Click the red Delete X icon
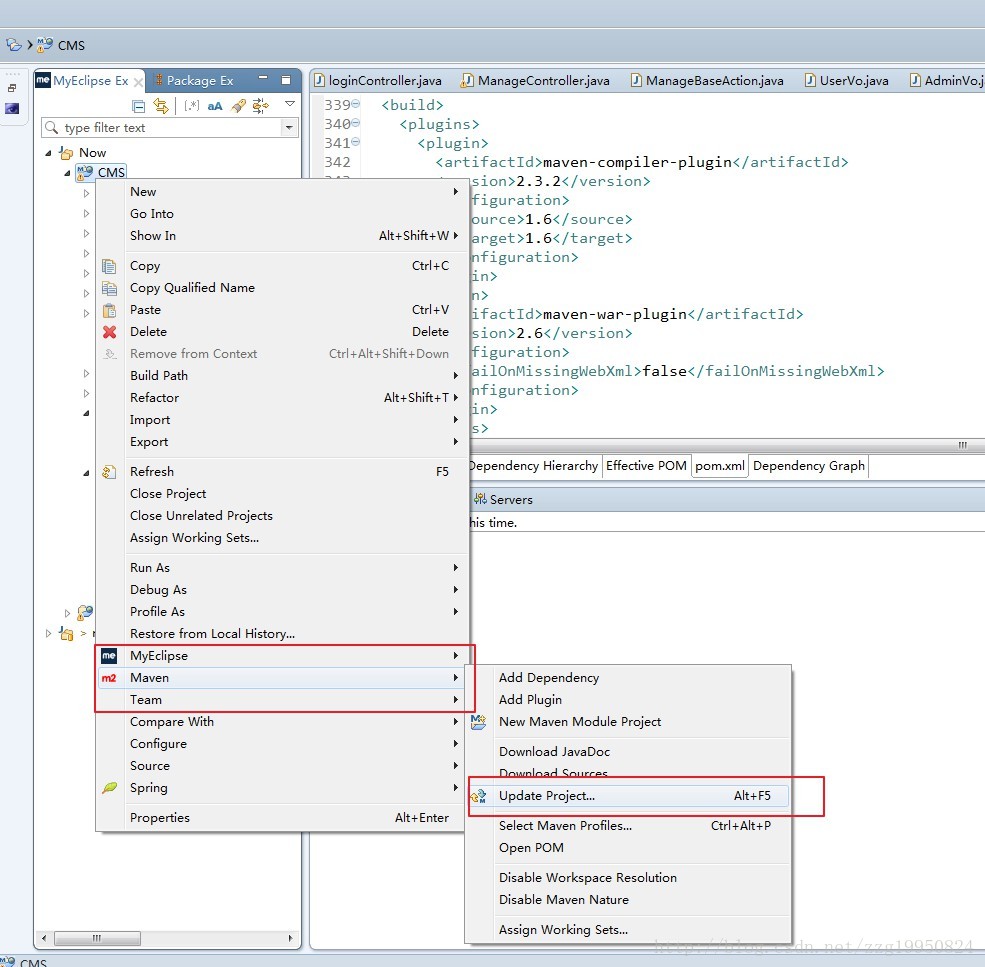The image size is (985, 967). 109,332
